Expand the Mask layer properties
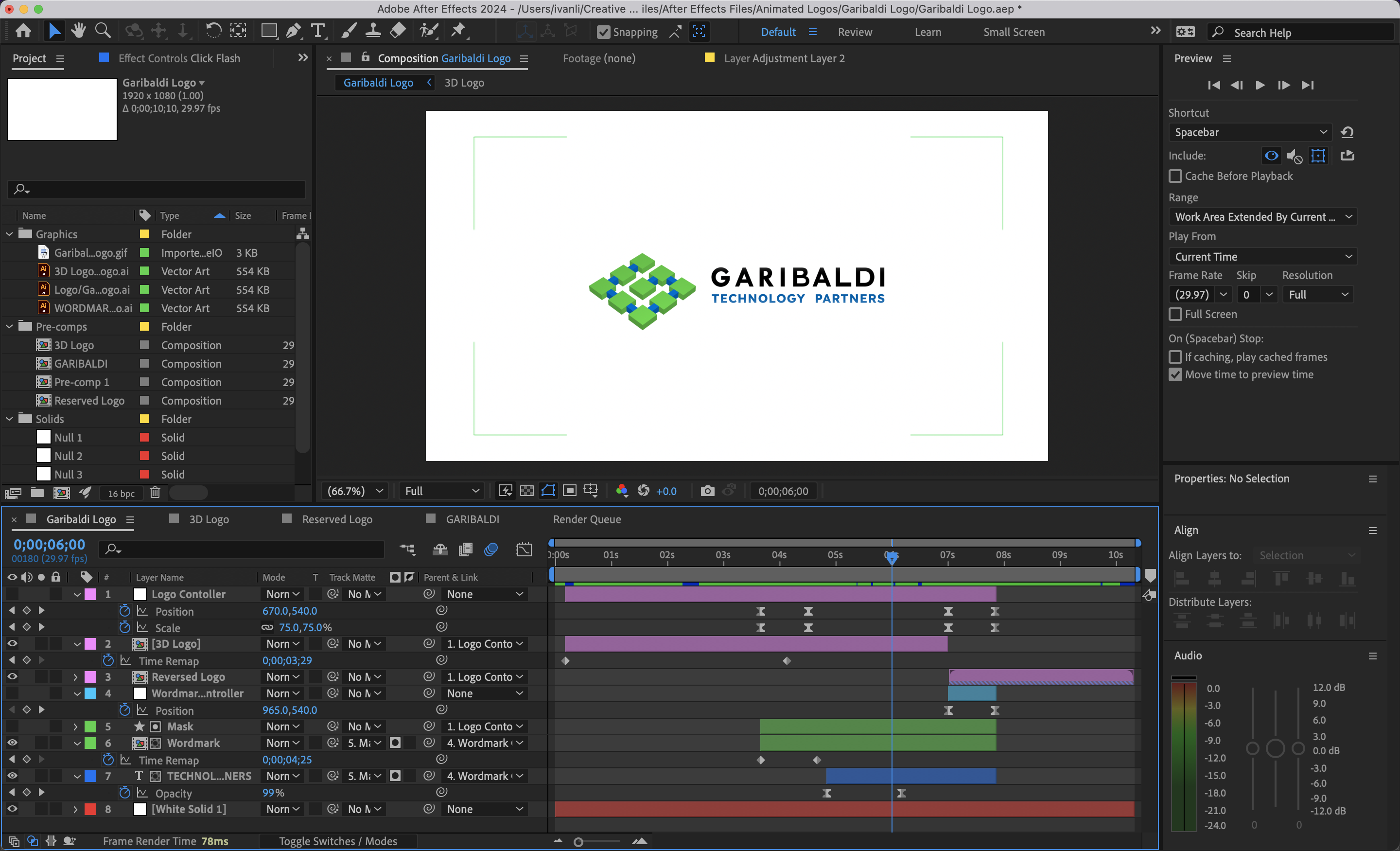 (75, 727)
